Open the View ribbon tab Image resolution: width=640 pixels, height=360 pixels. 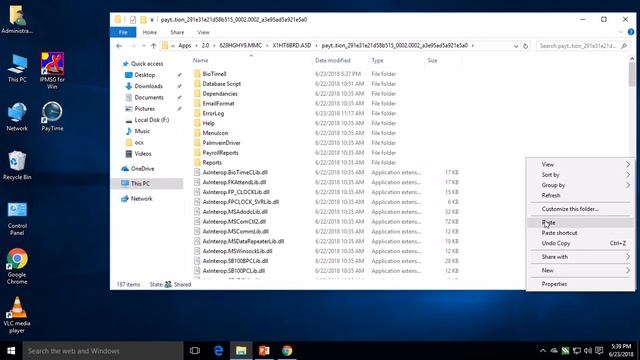click(203, 32)
